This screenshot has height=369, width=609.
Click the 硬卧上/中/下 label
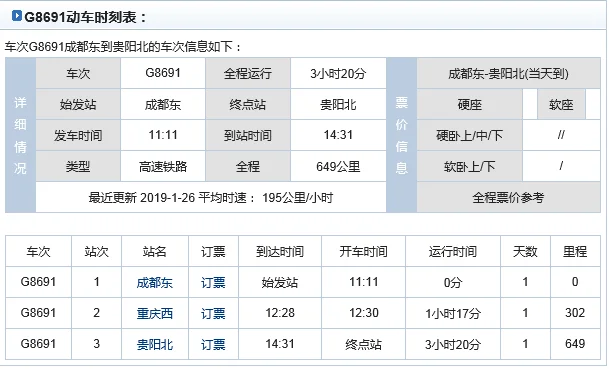point(470,136)
